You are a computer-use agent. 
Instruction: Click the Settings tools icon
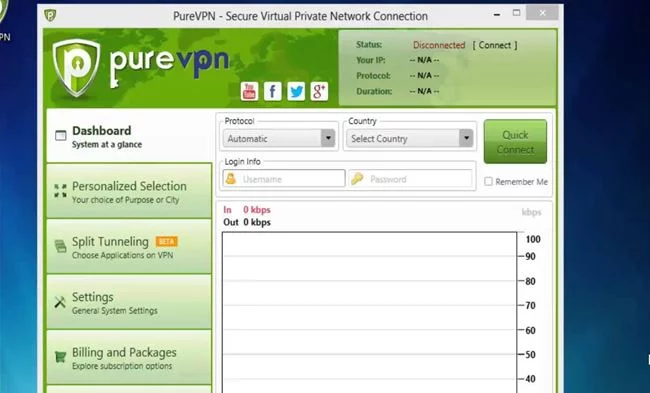(60, 302)
